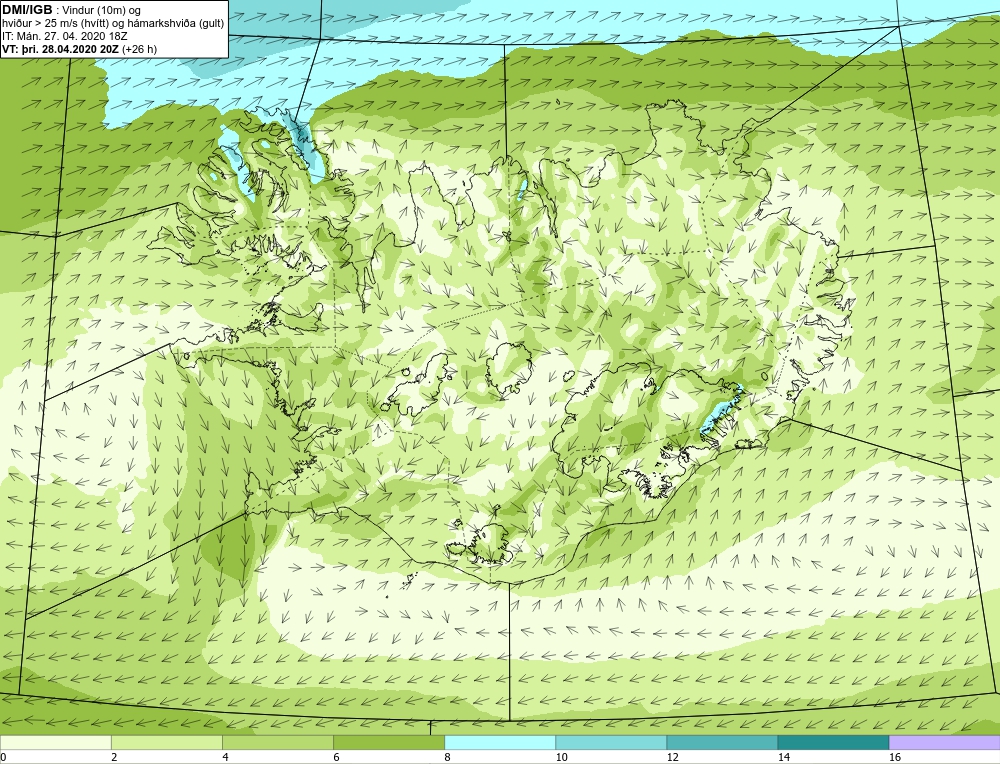Screen dimensions: 1000x764
Task: Click the 4–6 m/s green legend swatch
Action: tap(277, 742)
